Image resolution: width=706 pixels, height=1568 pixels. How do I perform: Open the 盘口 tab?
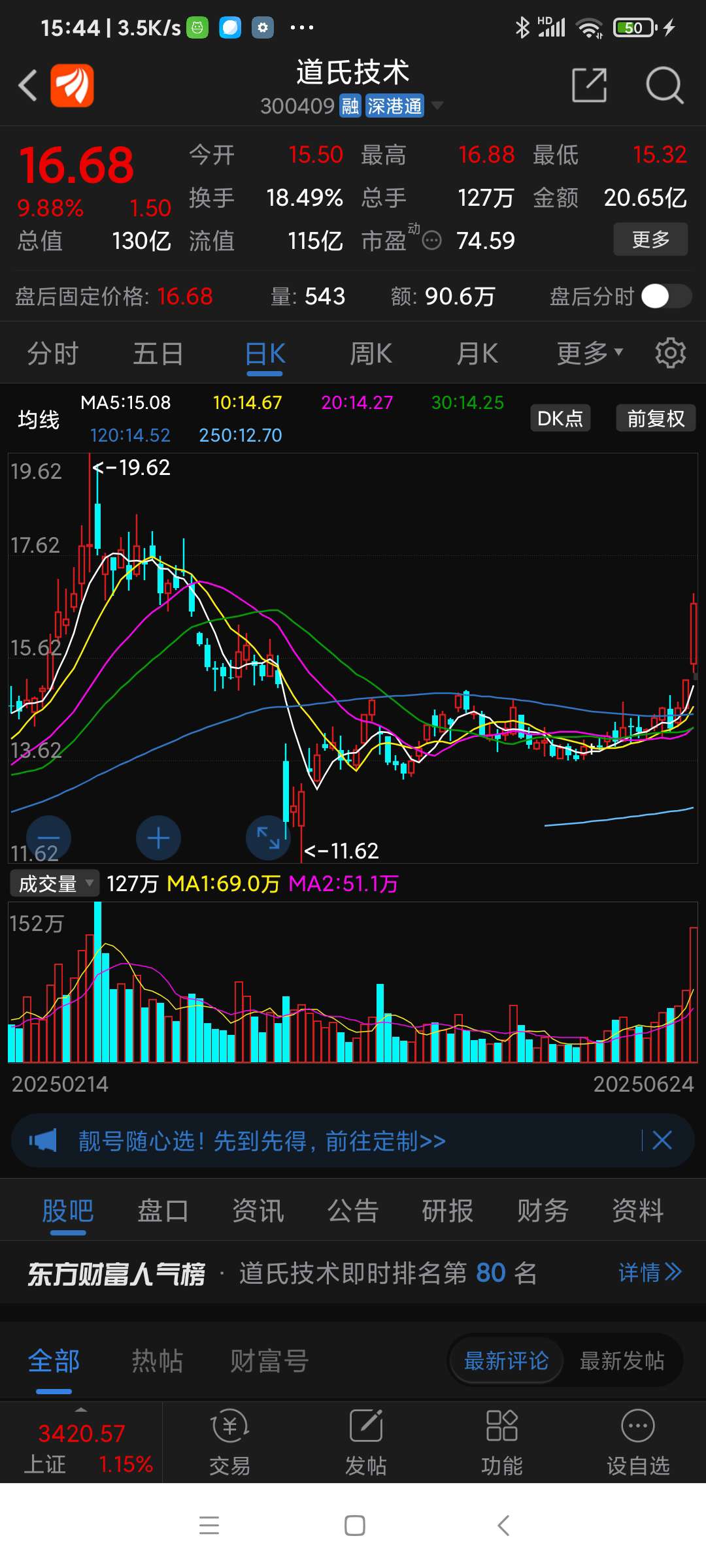point(163,1211)
